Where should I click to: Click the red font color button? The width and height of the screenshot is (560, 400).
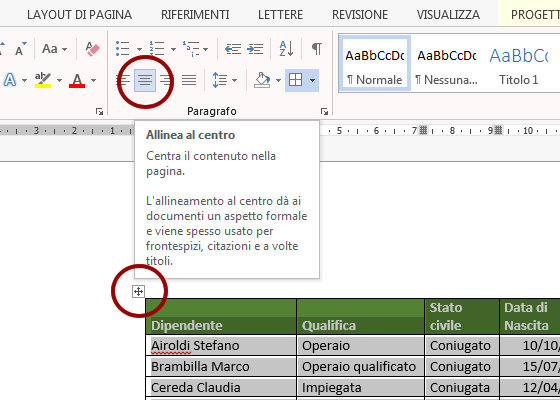click(78, 80)
